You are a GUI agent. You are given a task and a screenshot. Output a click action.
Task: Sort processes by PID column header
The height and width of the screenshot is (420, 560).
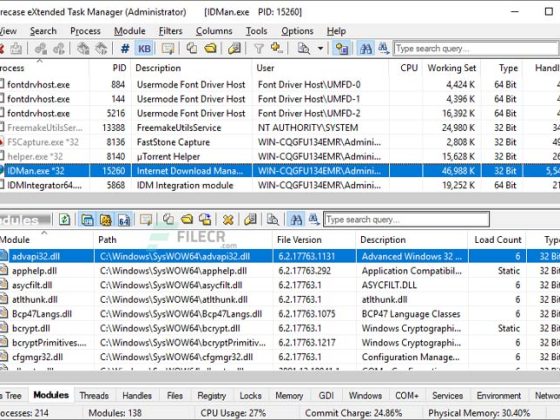tap(110, 68)
